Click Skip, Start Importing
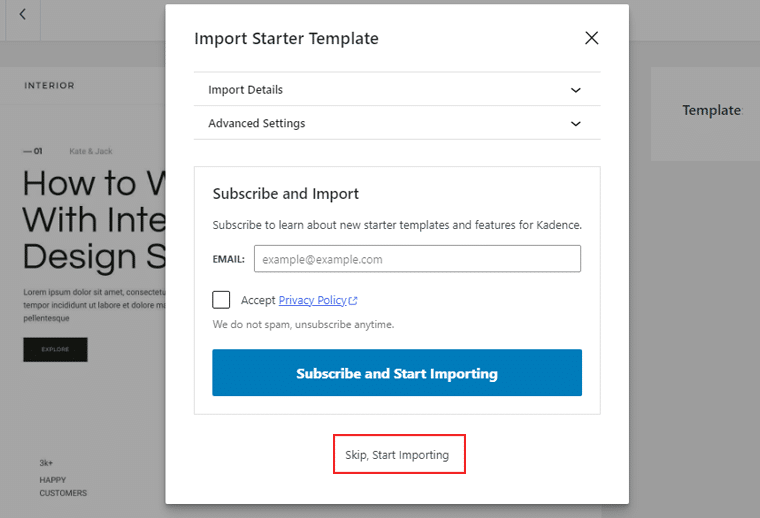 397,455
